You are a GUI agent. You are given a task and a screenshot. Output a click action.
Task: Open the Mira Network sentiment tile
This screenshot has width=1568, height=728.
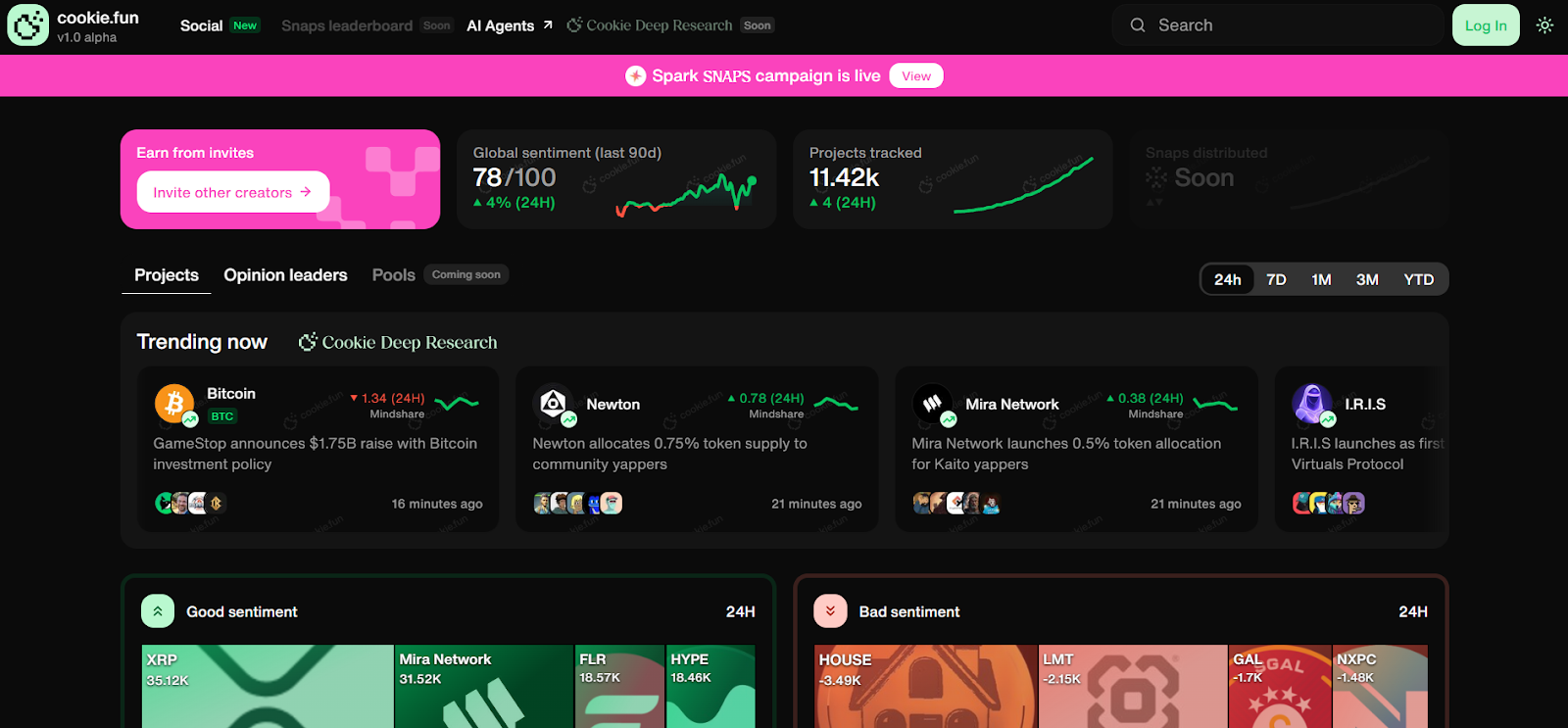point(484,686)
